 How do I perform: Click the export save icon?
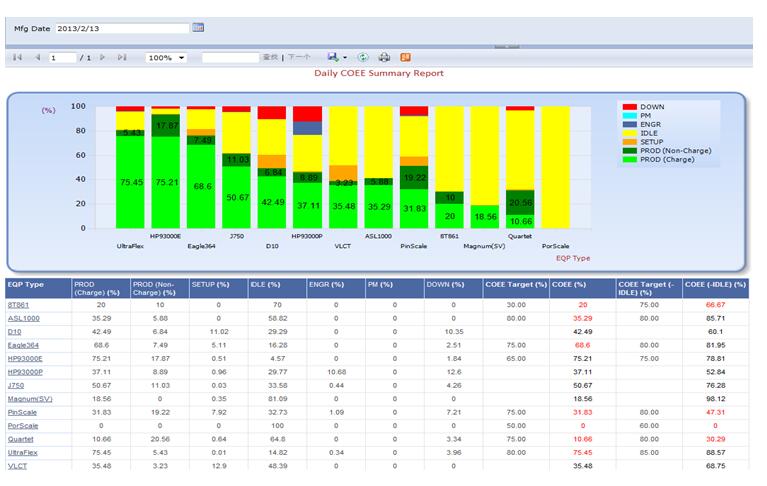(x=332, y=58)
